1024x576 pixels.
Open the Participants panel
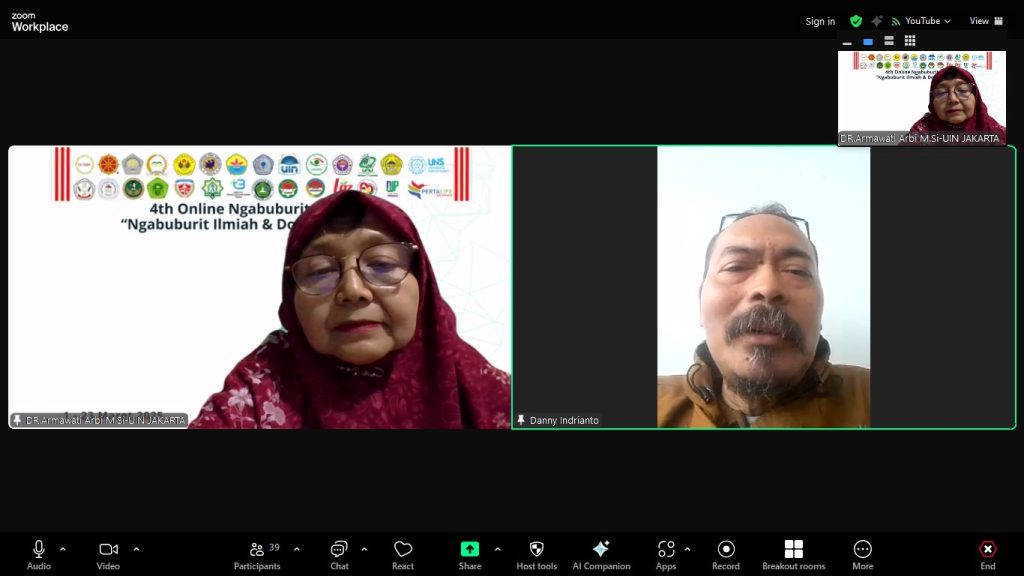257,555
